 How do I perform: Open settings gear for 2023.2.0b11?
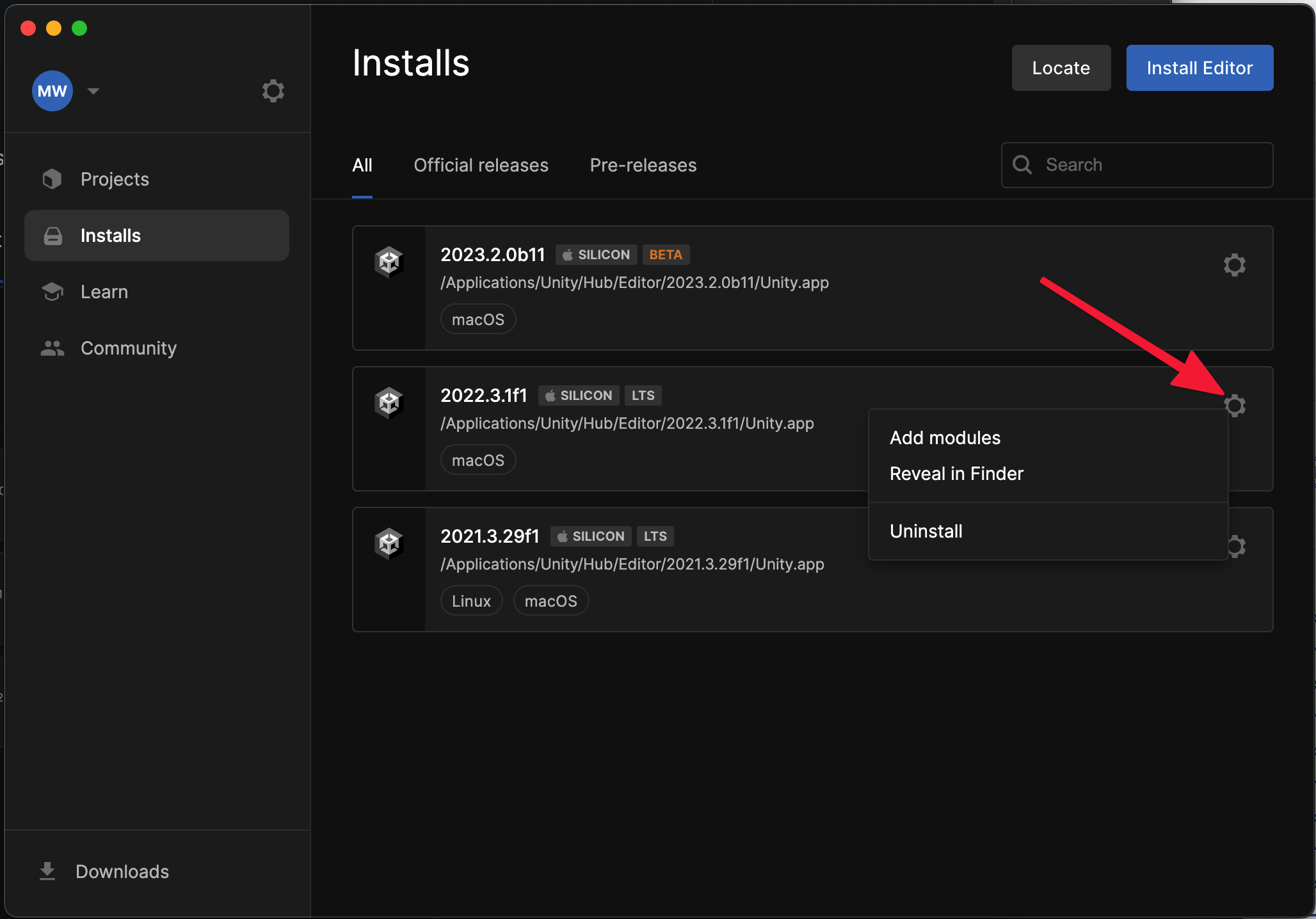pos(1234,265)
